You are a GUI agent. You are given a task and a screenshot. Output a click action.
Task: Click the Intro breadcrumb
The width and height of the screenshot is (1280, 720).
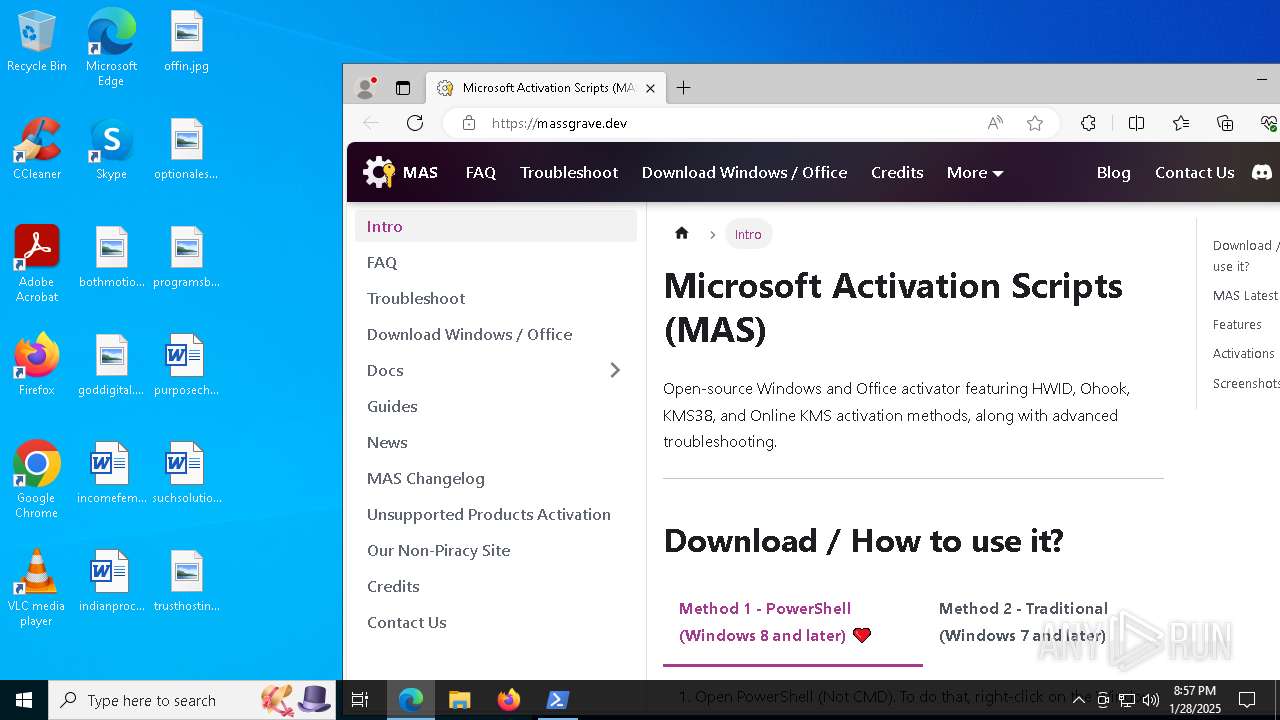coord(748,234)
